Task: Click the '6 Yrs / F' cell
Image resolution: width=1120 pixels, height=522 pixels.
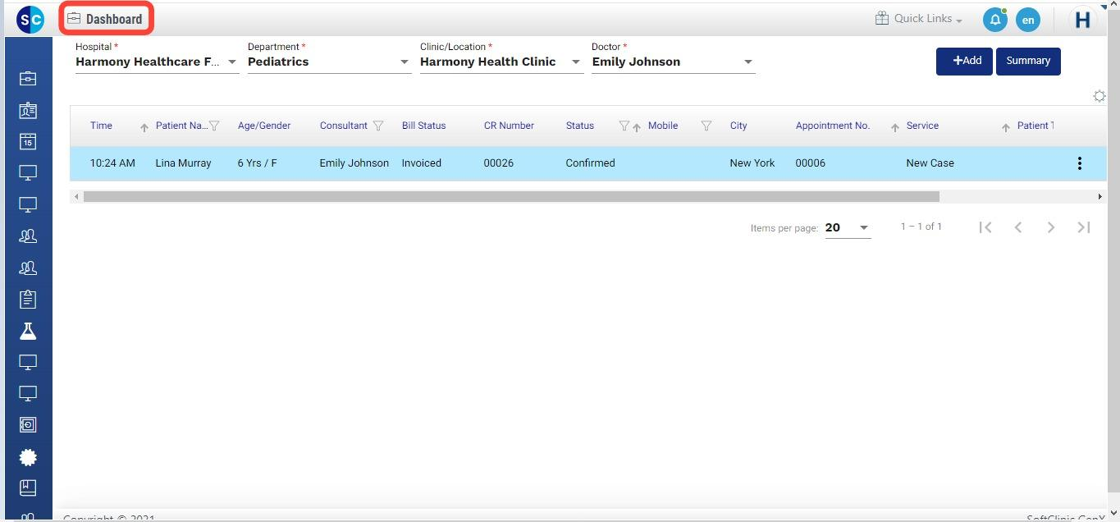Action: click(x=257, y=164)
